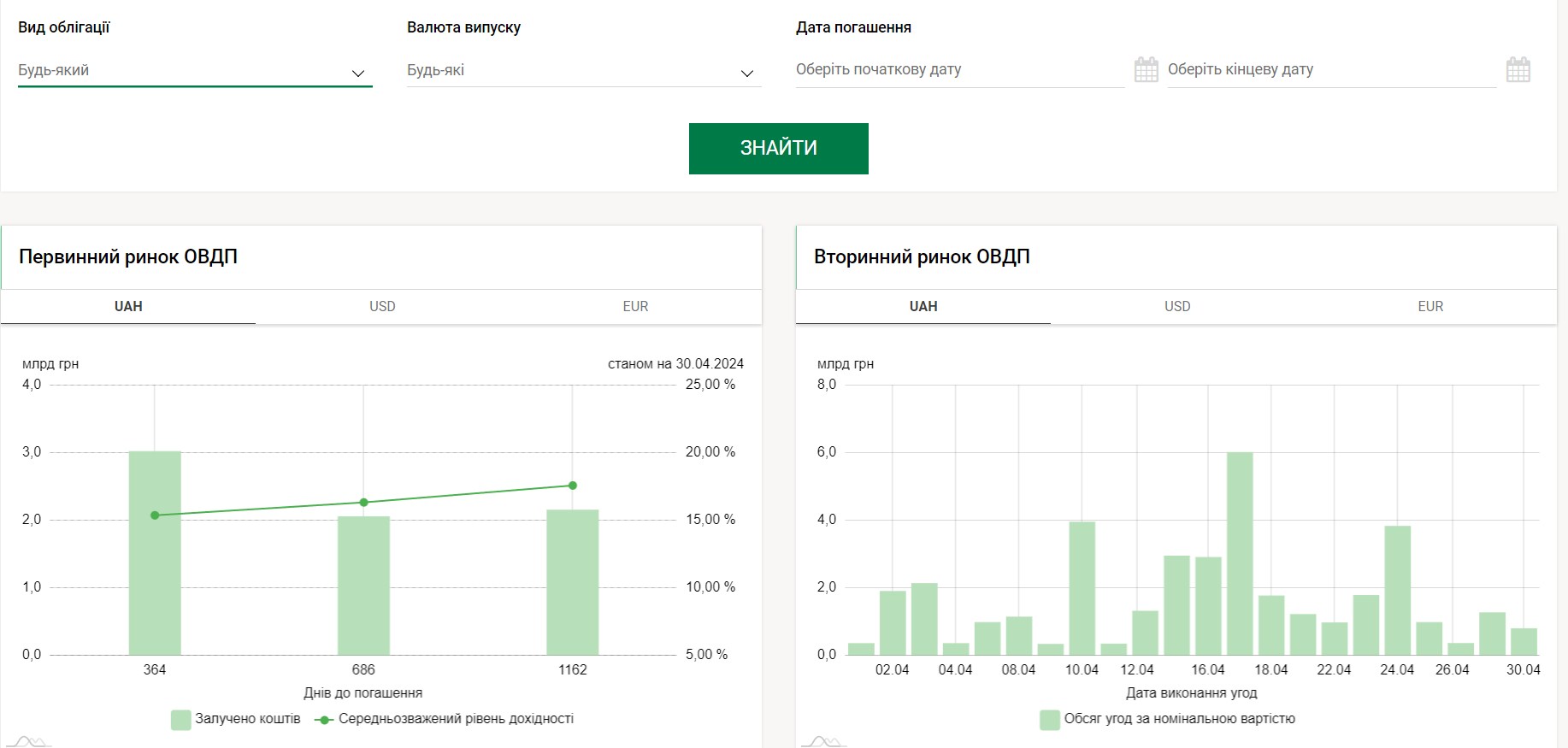Switch to USD tab in Вторинний ринок
The image size is (1568, 748).
coord(1176,306)
